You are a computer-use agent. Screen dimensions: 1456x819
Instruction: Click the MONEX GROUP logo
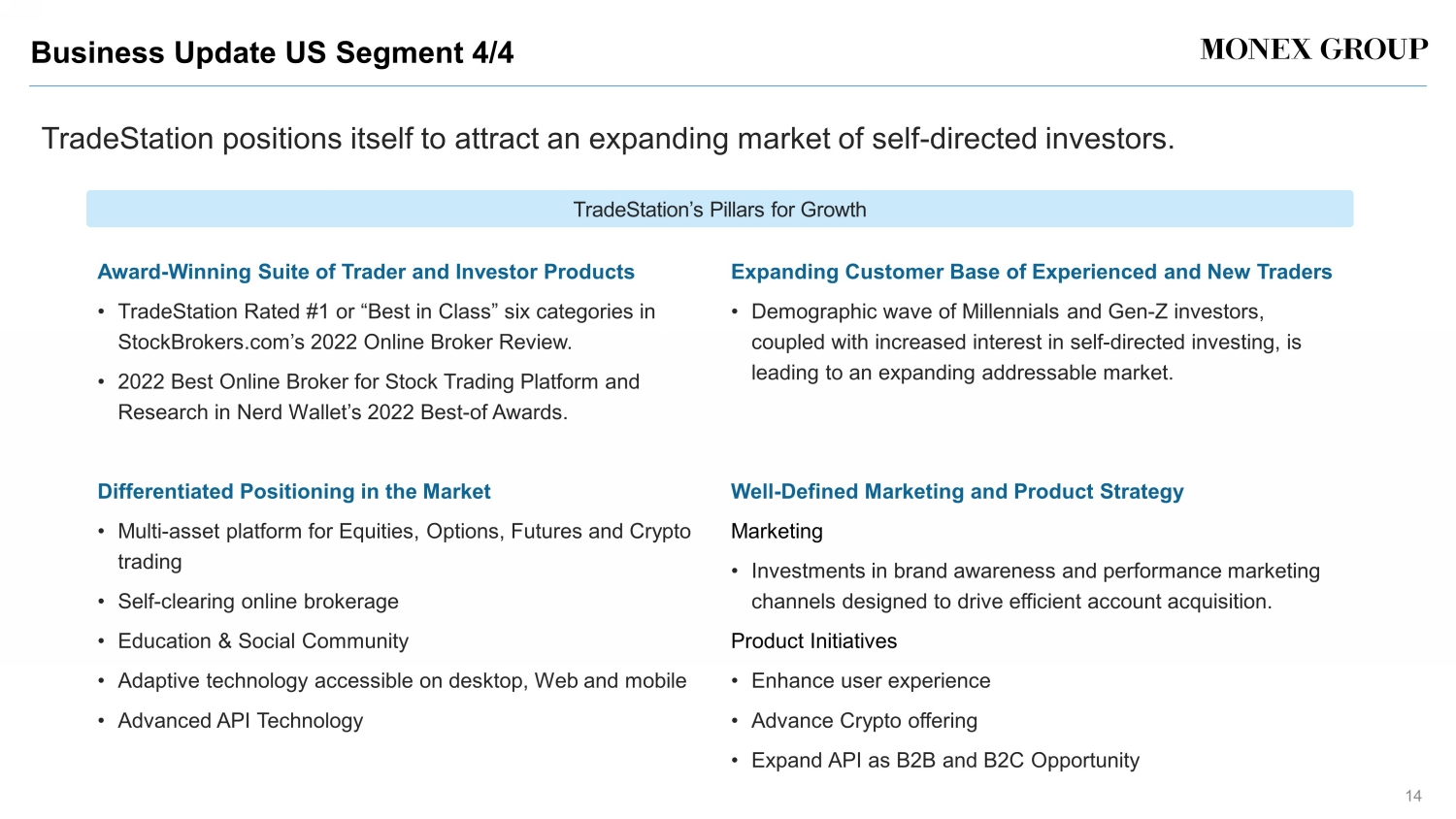click(1313, 50)
